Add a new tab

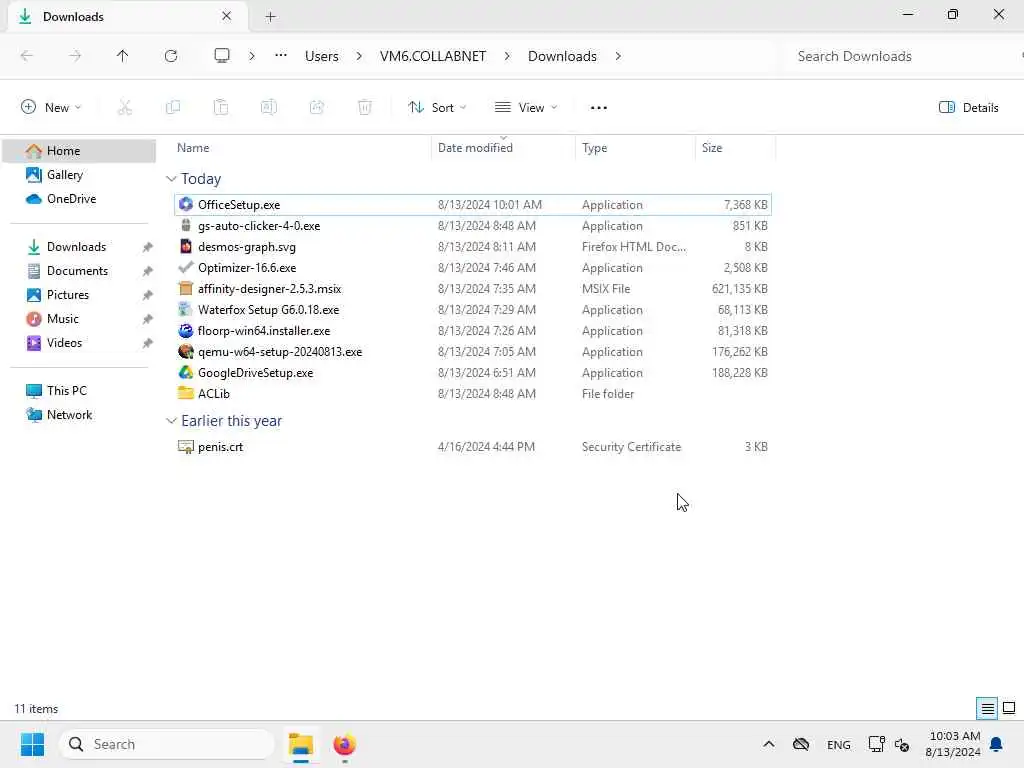pos(270,16)
